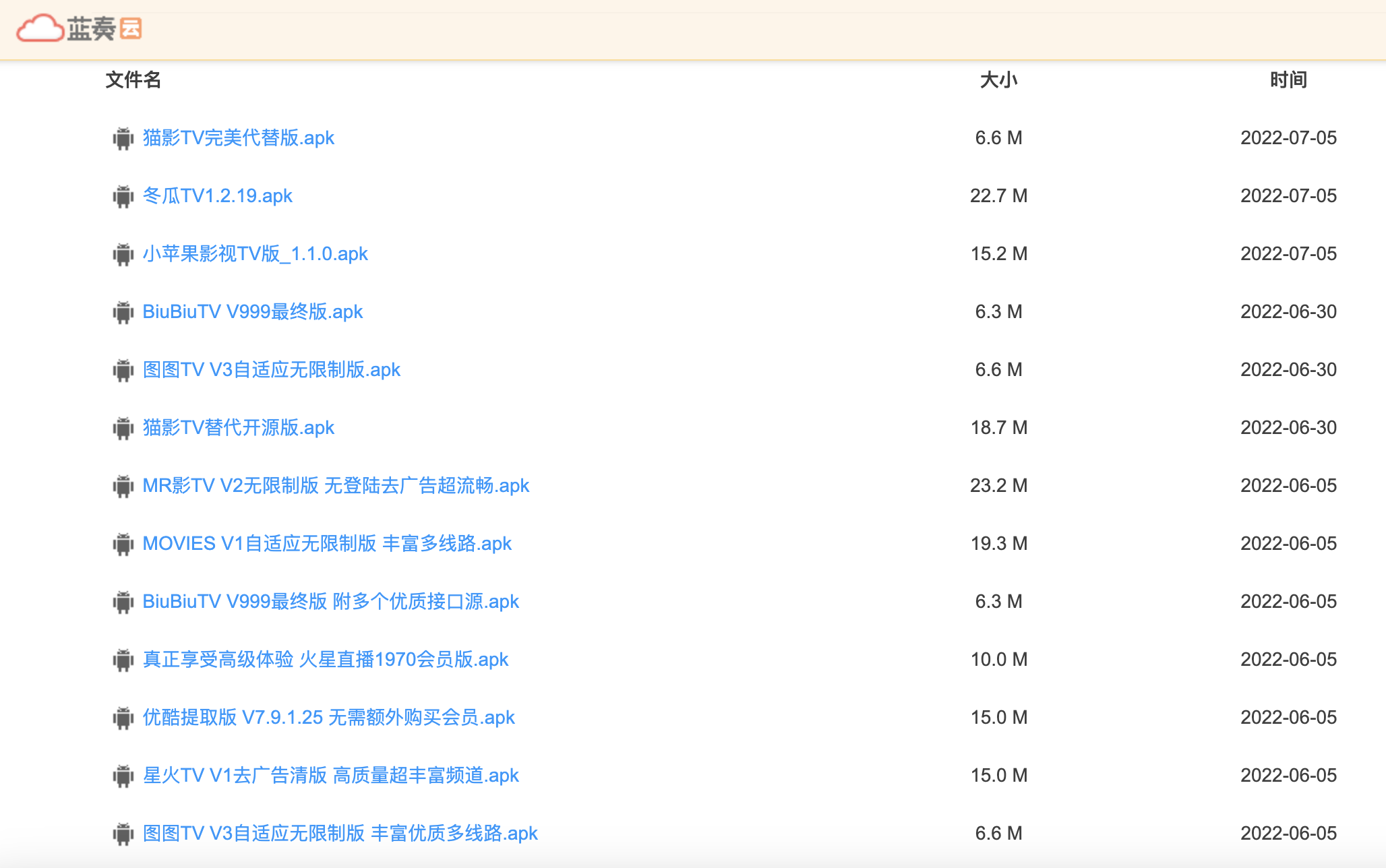Click the Android icon next to 优酷提取版 V7.9.1.25 file

coord(123,718)
